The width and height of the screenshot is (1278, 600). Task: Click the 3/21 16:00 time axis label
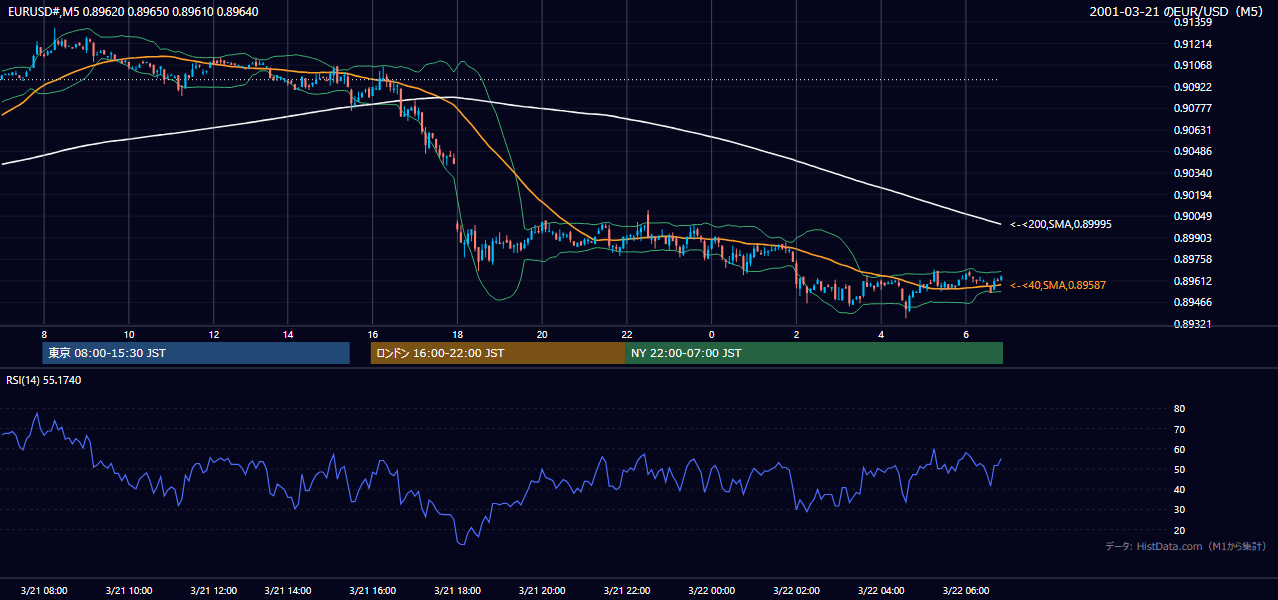click(372, 591)
